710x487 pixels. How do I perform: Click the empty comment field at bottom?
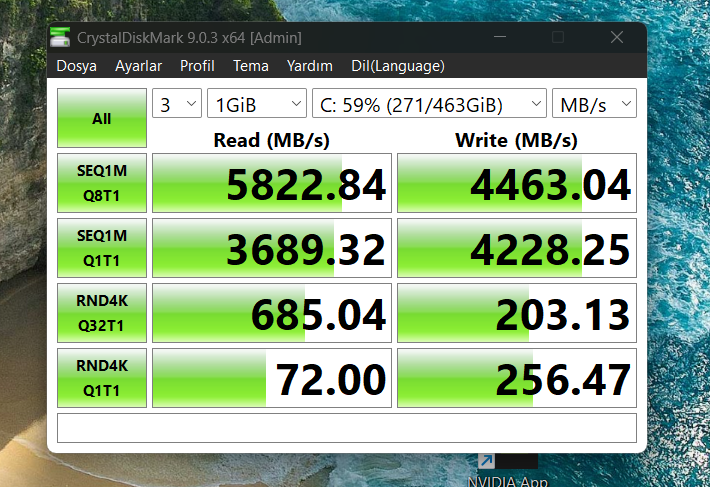[x=347, y=428]
